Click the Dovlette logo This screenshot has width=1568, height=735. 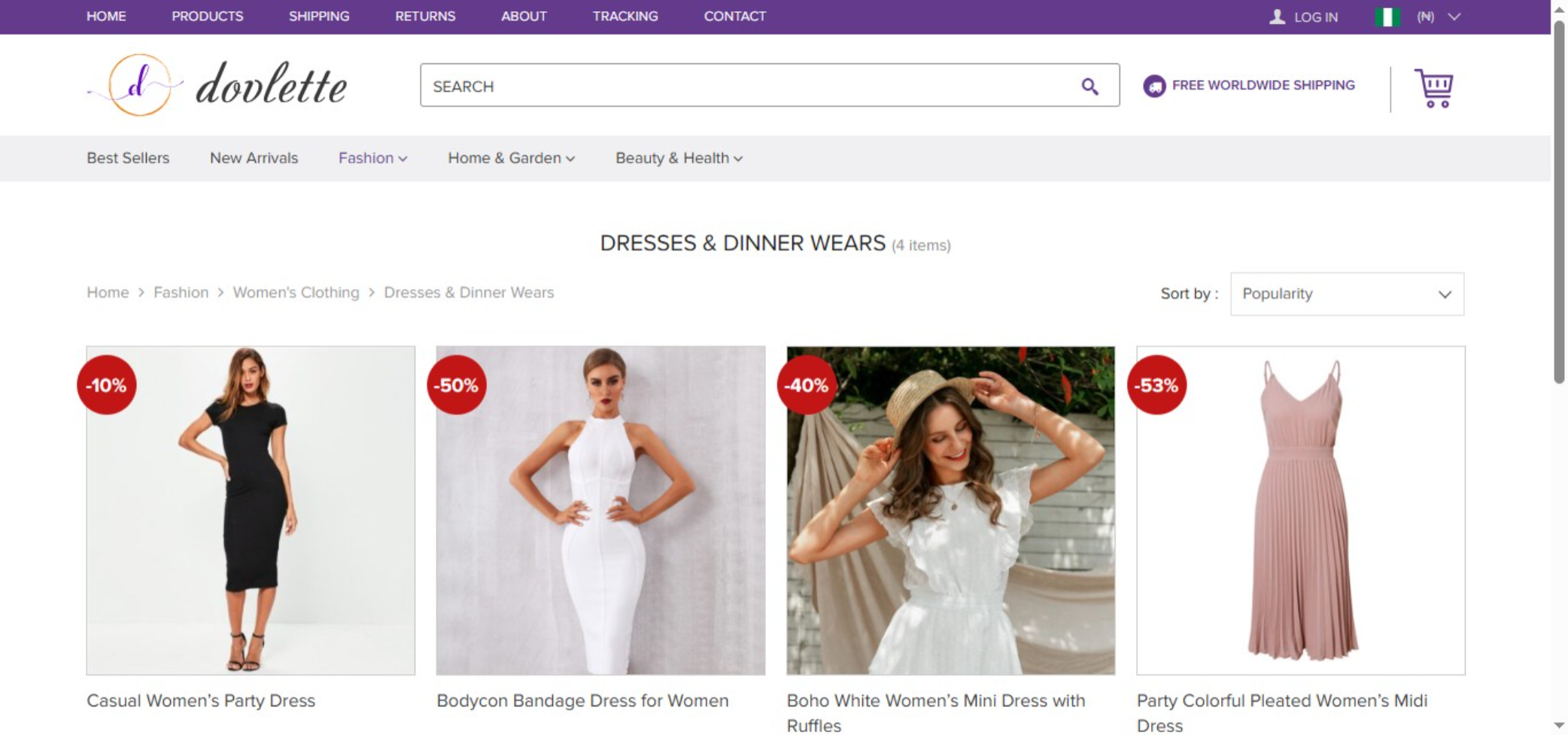tap(217, 85)
